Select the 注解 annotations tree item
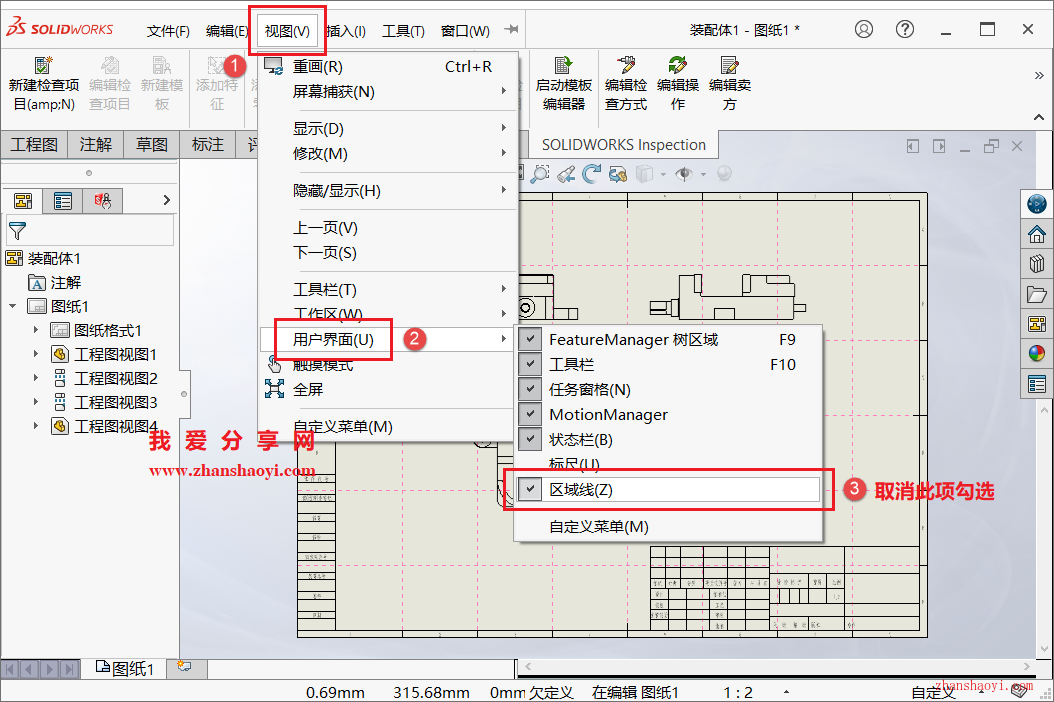Viewport: 1054px width, 702px height. pos(54,282)
